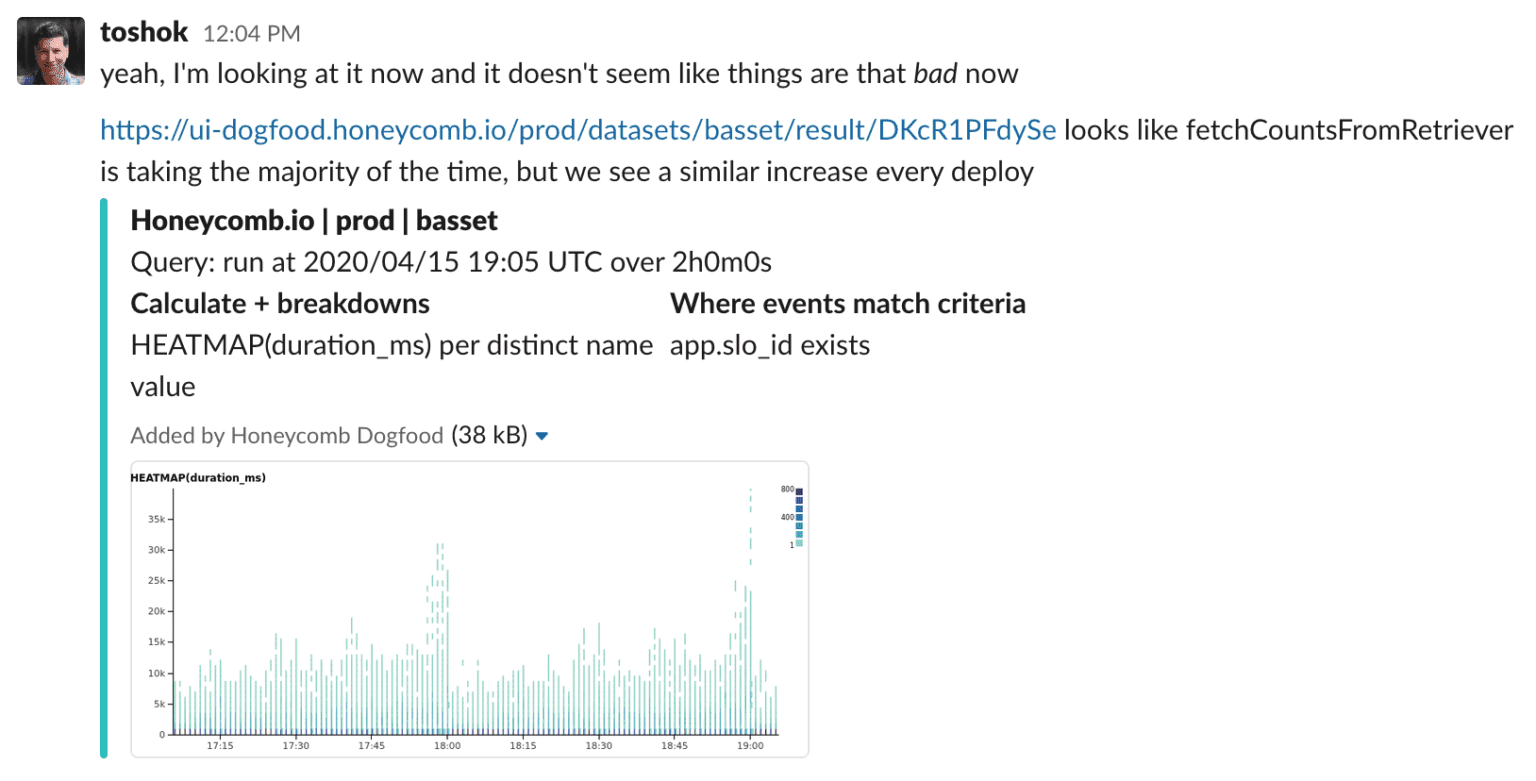Click the 18:00 marker on time axis

pyautogui.click(x=447, y=746)
